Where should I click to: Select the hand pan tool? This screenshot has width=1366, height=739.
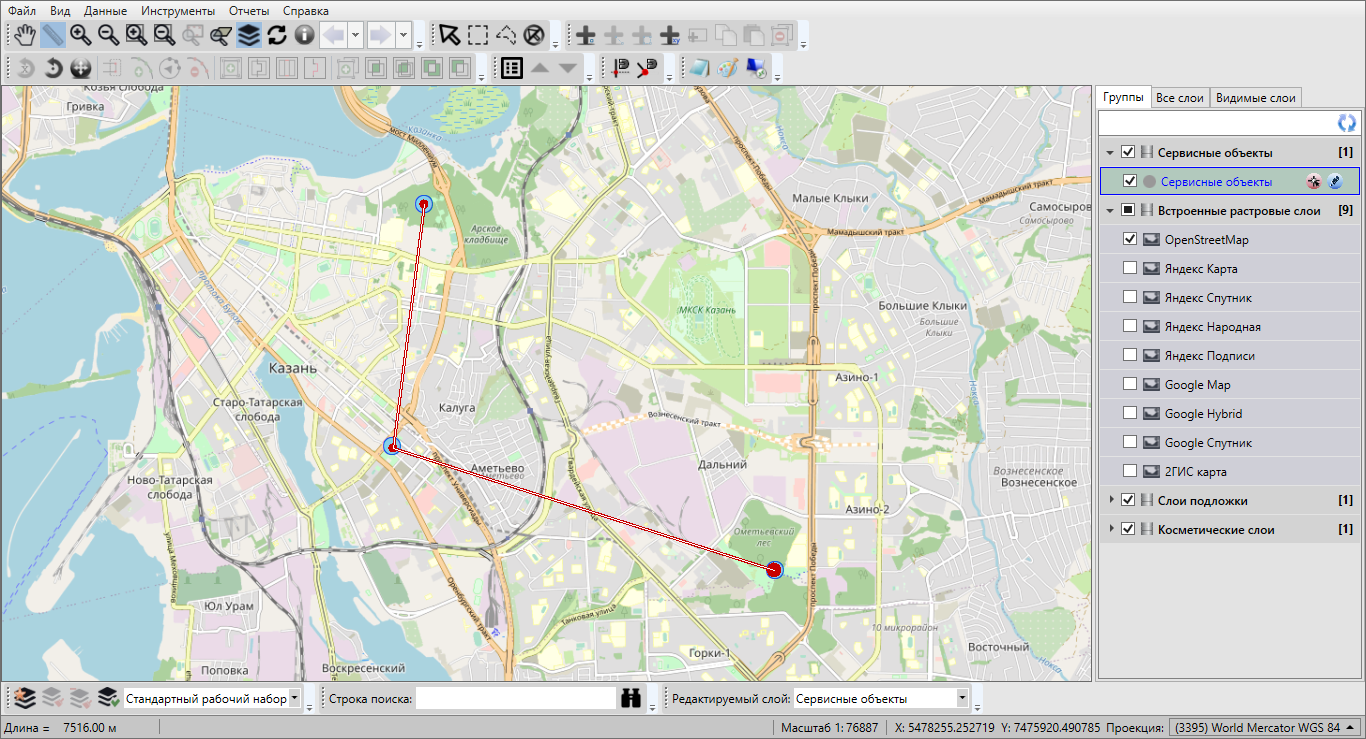point(25,35)
